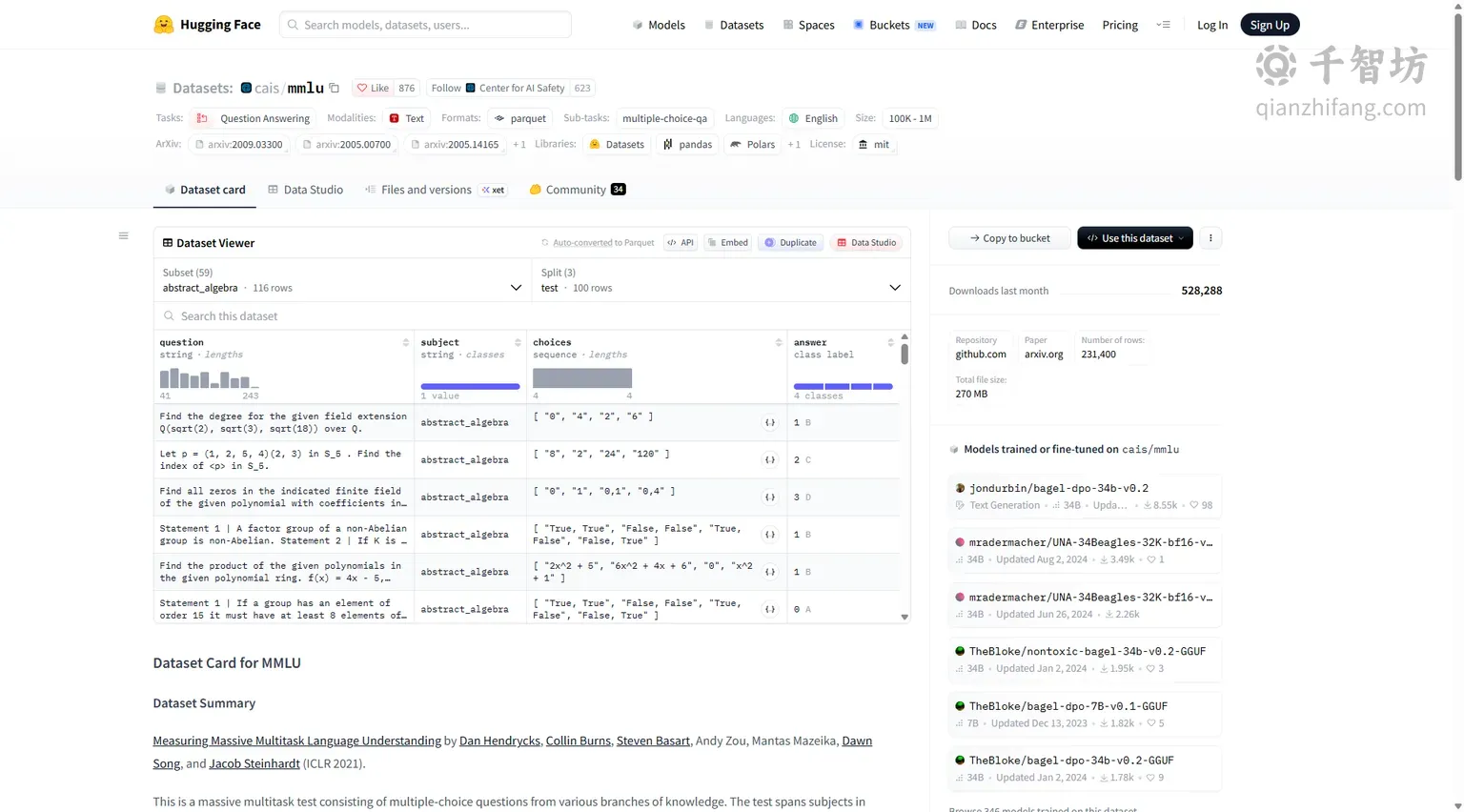Screen dimensions: 1464x812
Task: Copy dataset name with the copy icon
Action: click(x=335, y=88)
